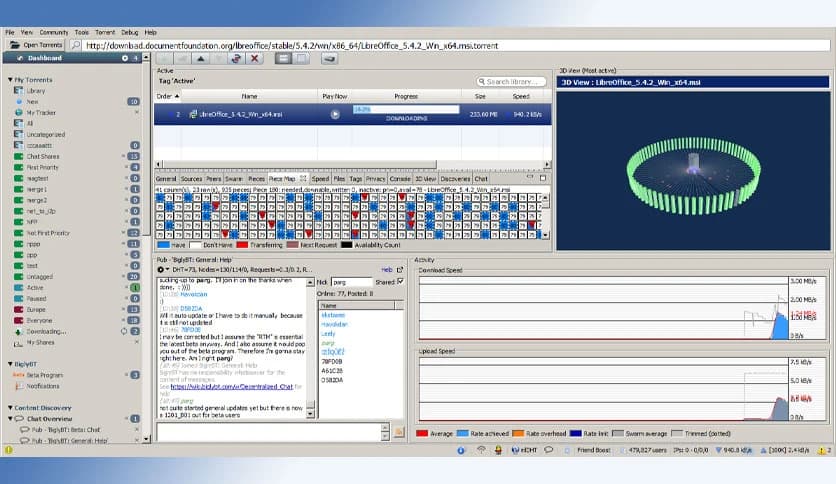Click the Open Torrents folder button
The width and height of the screenshot is (836, 484).
point(36,45)
